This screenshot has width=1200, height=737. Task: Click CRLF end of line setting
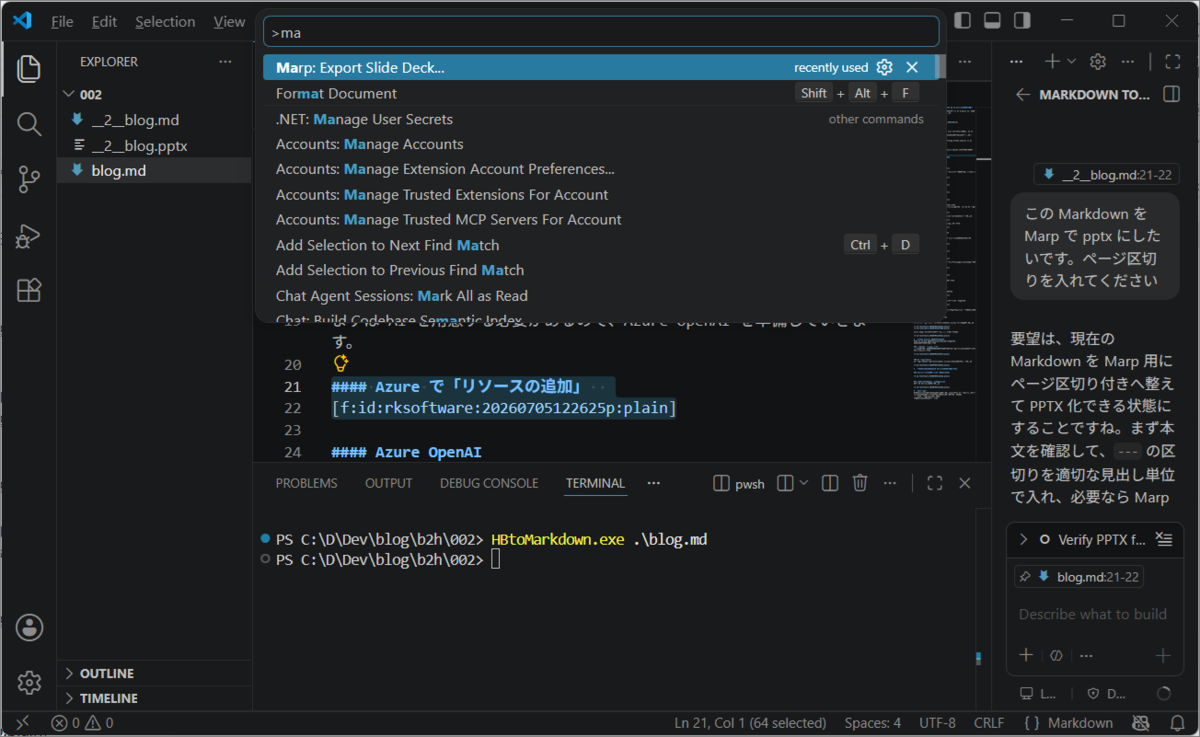(x=989, y=723)
